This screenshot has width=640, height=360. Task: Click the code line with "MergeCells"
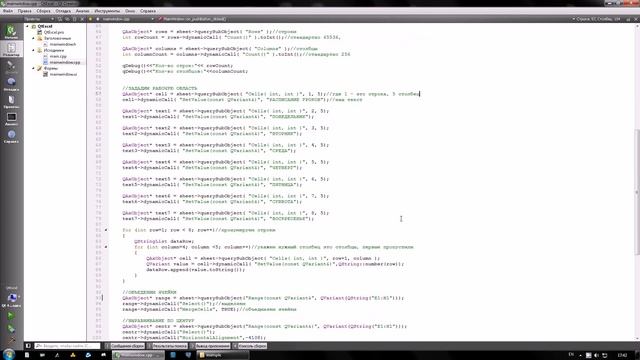(209, 309)
